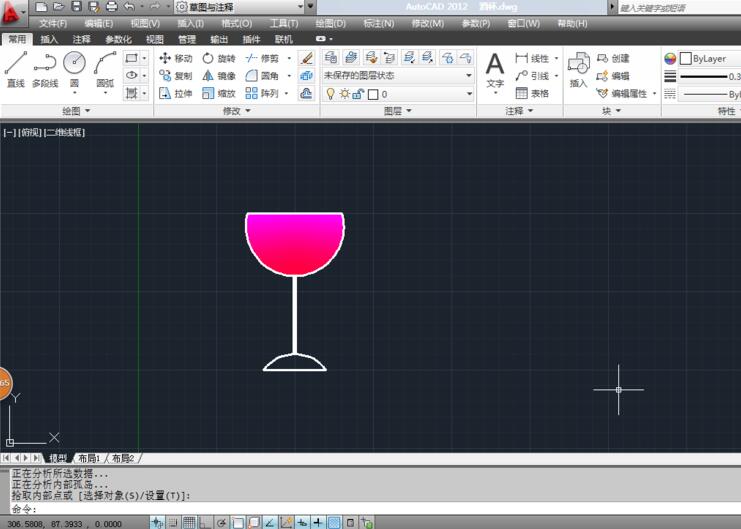
Task: Insert a Table (表格)
Action: point(532,93)
